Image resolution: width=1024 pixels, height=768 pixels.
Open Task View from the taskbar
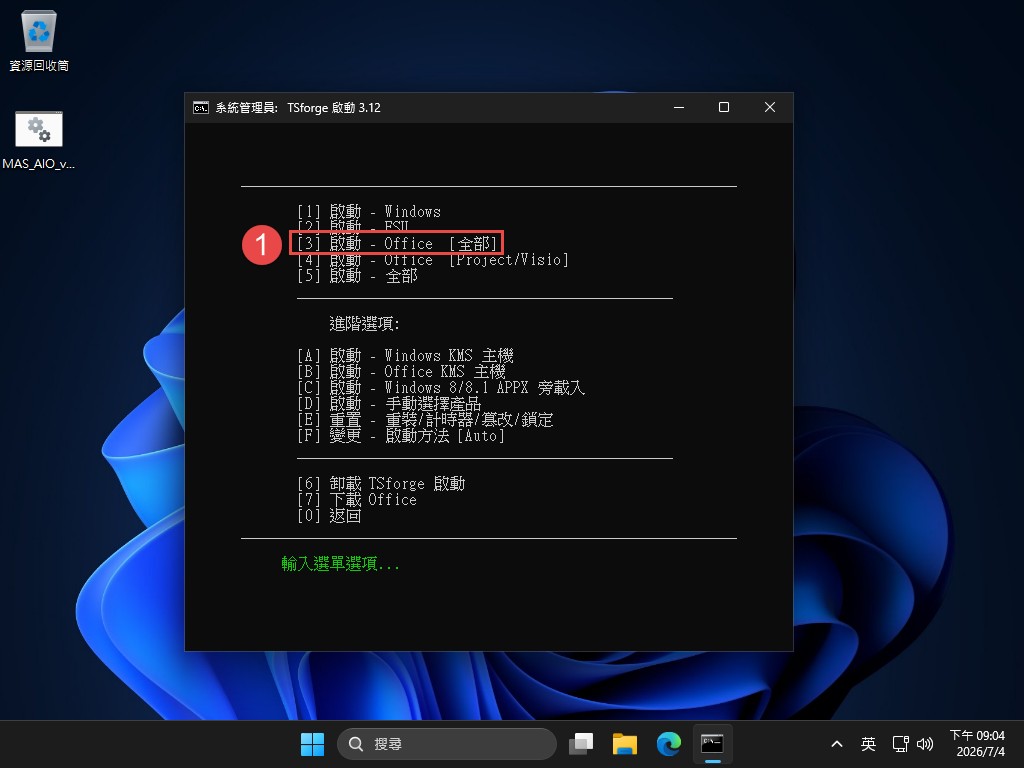click(581, 744)
